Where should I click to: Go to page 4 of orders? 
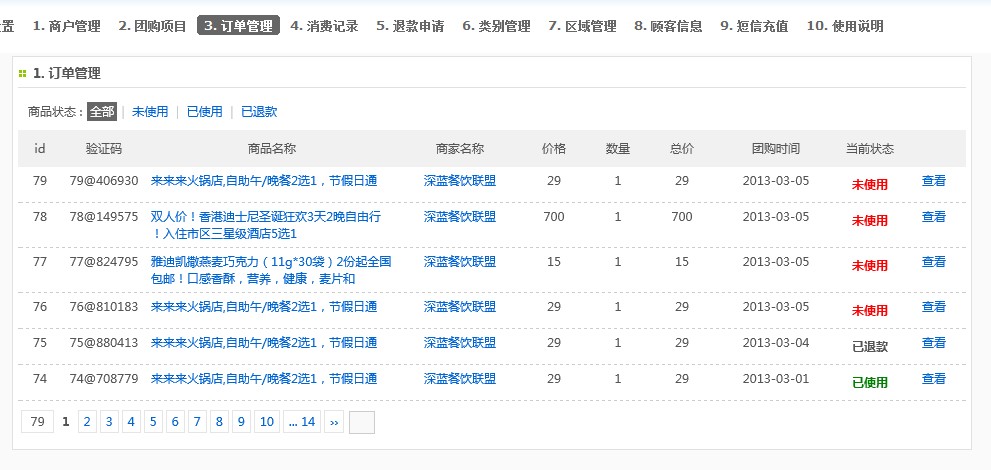pyautogui.click(x=131, y=421)
